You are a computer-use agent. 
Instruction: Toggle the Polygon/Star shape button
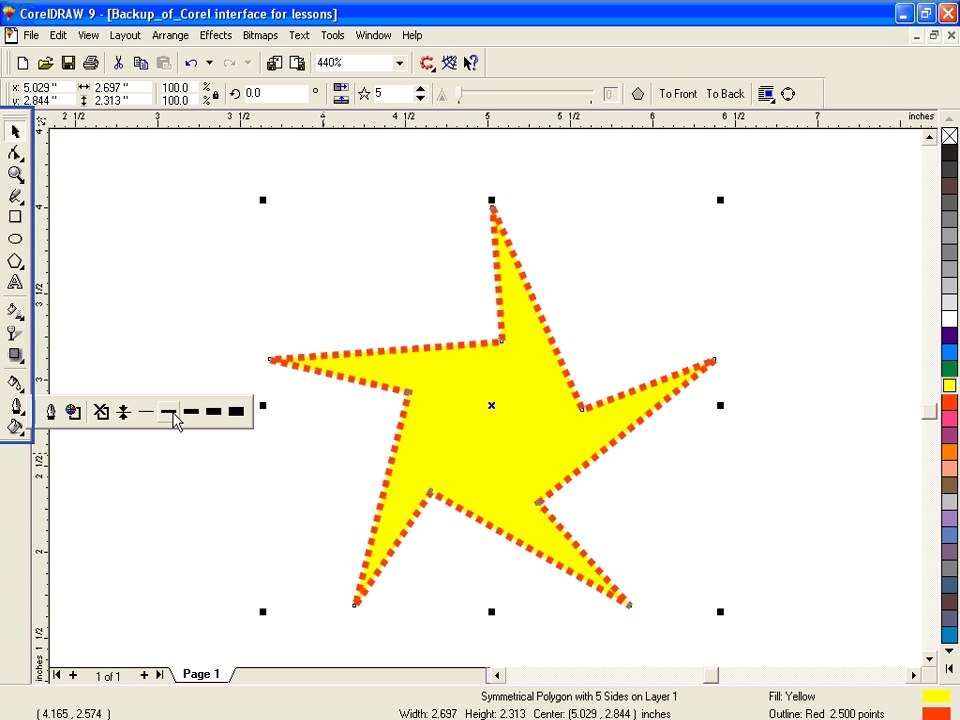pyautogui.click(x=638, y=94)
